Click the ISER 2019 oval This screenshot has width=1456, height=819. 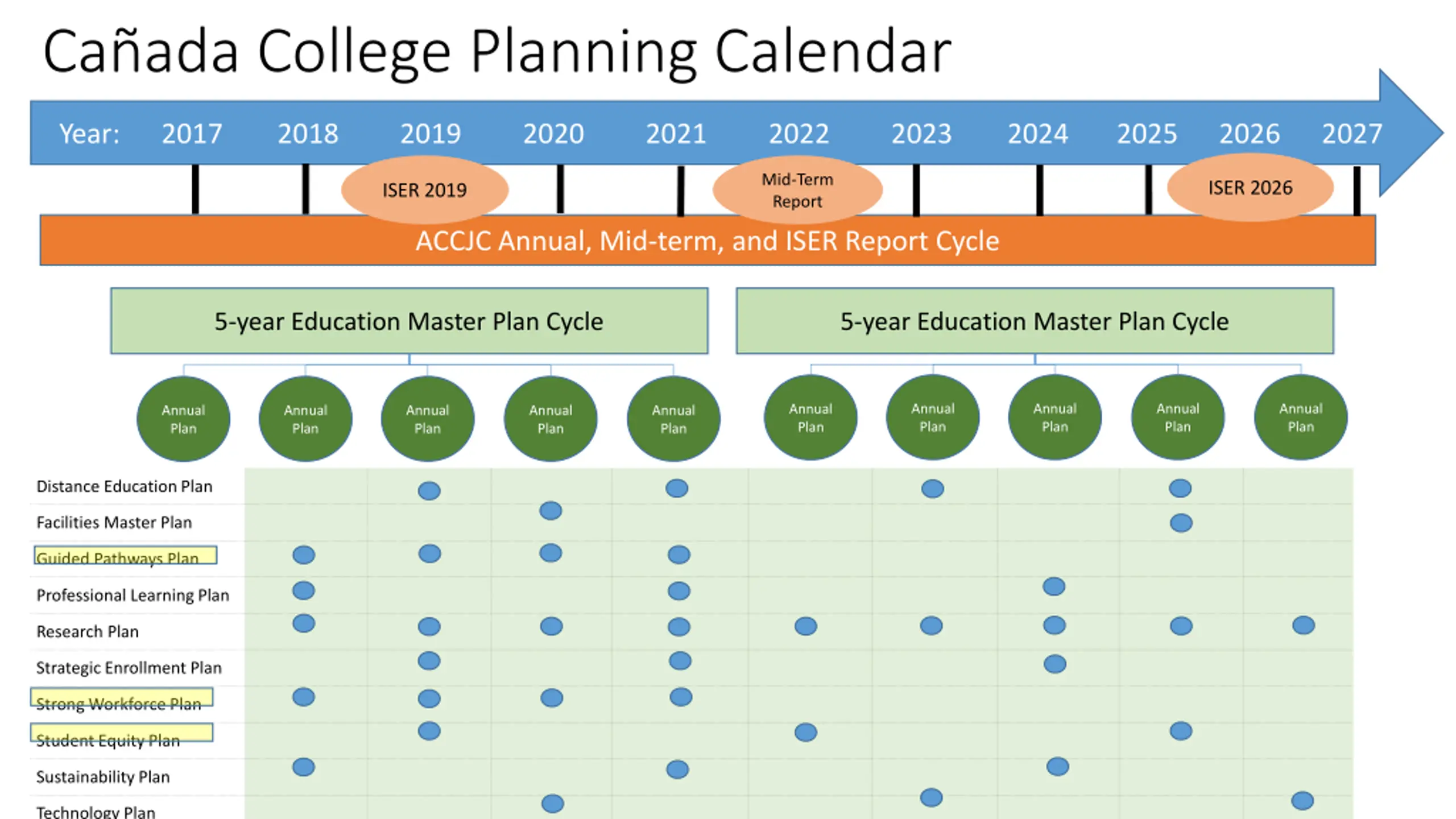coord(424,189)
